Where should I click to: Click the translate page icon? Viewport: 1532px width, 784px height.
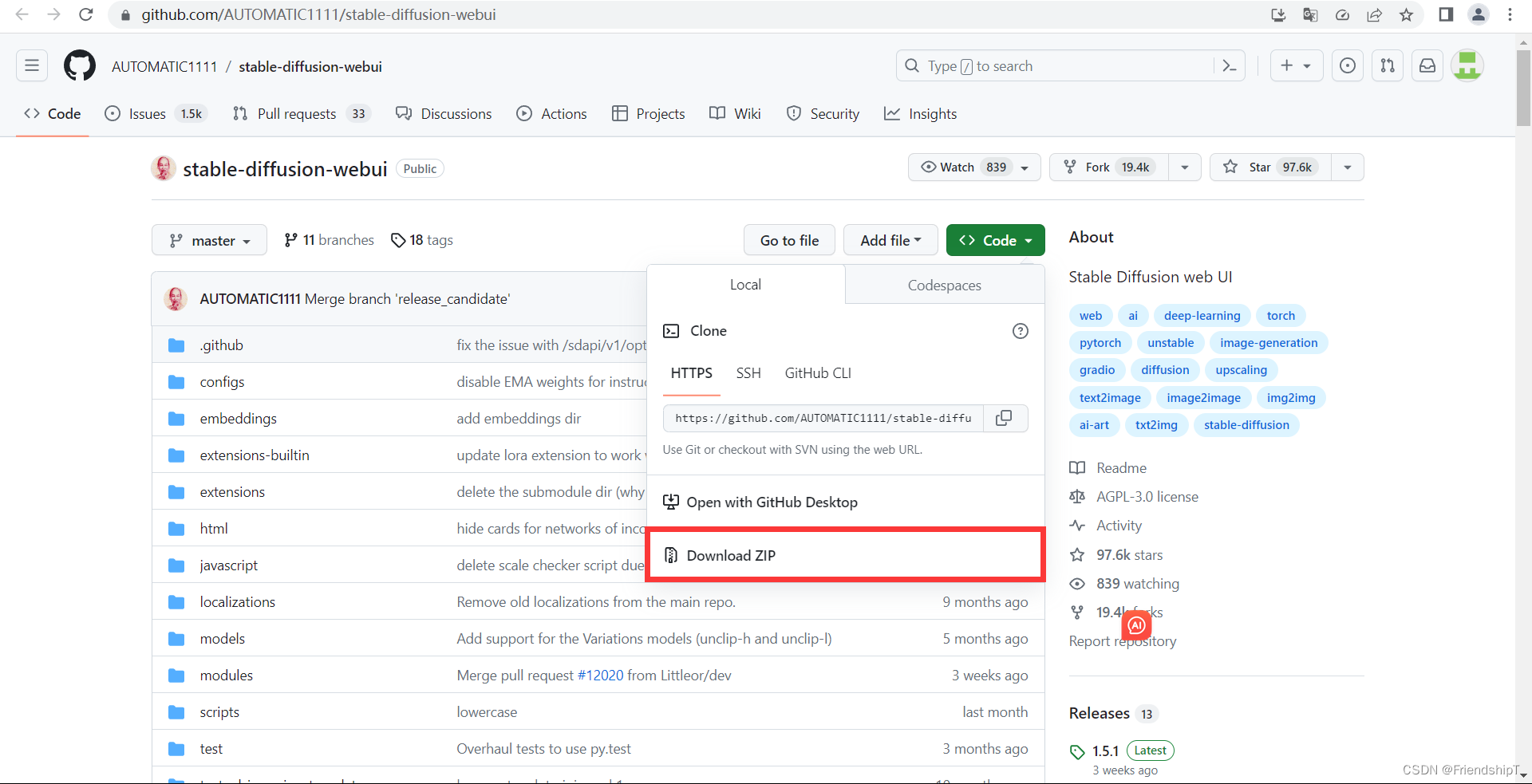click(x=1310, y=14)
